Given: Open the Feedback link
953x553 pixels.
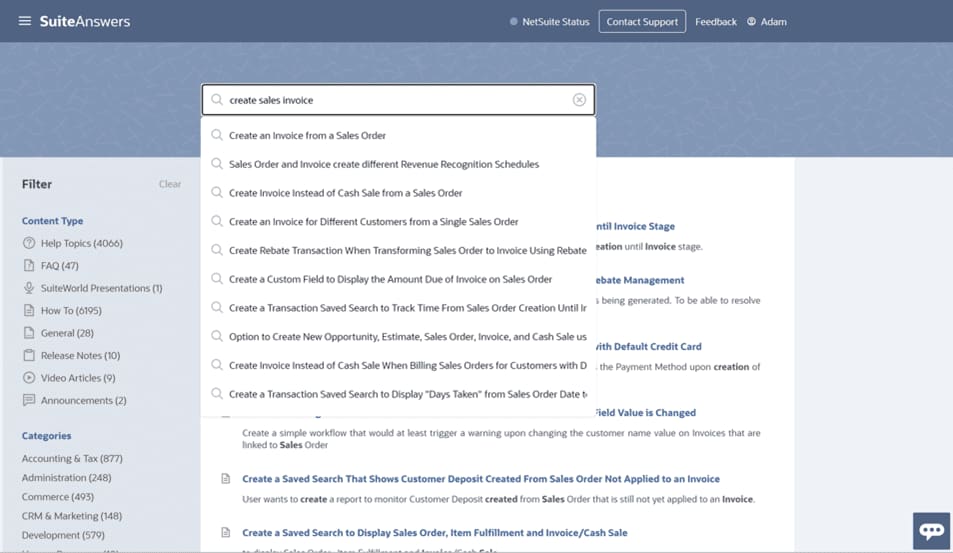Looking at the screenshot, I should 715,21.
